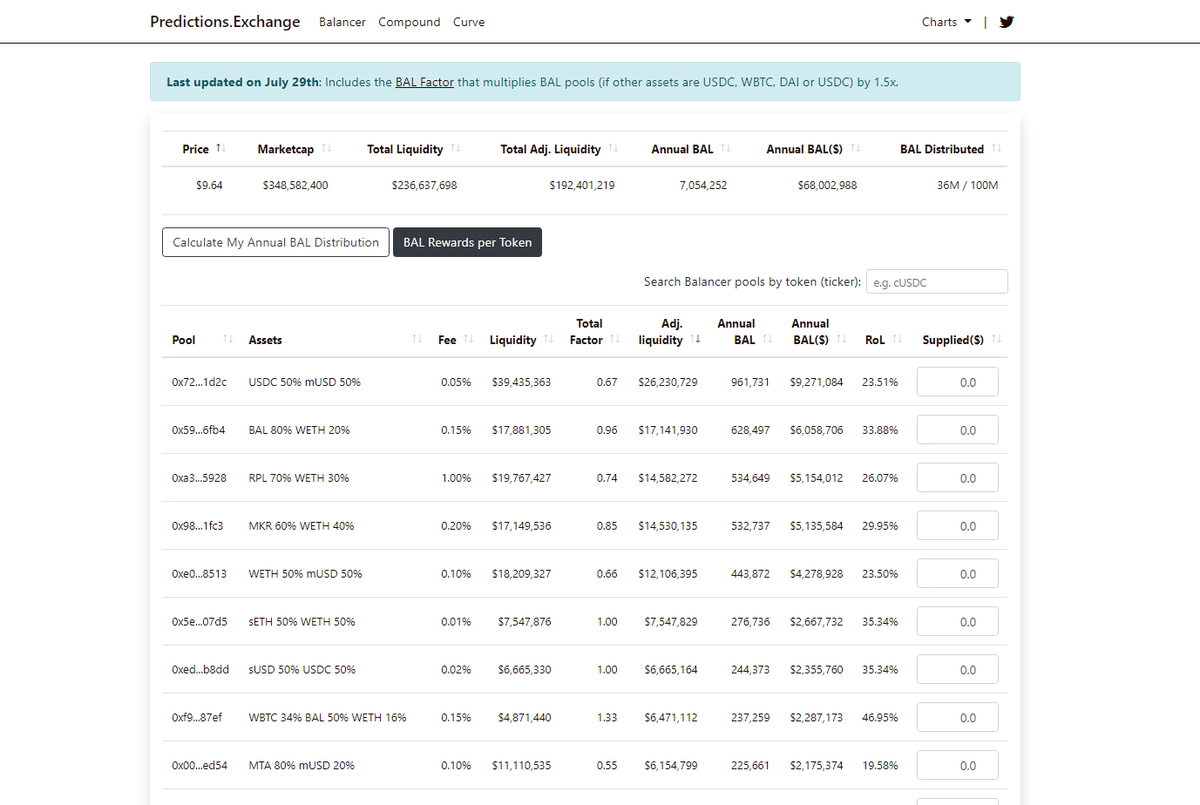The height and width of the screenshot is (805, 1200).
Task: Select pool address 0xa3...5928
Action: tap(199, 478)
